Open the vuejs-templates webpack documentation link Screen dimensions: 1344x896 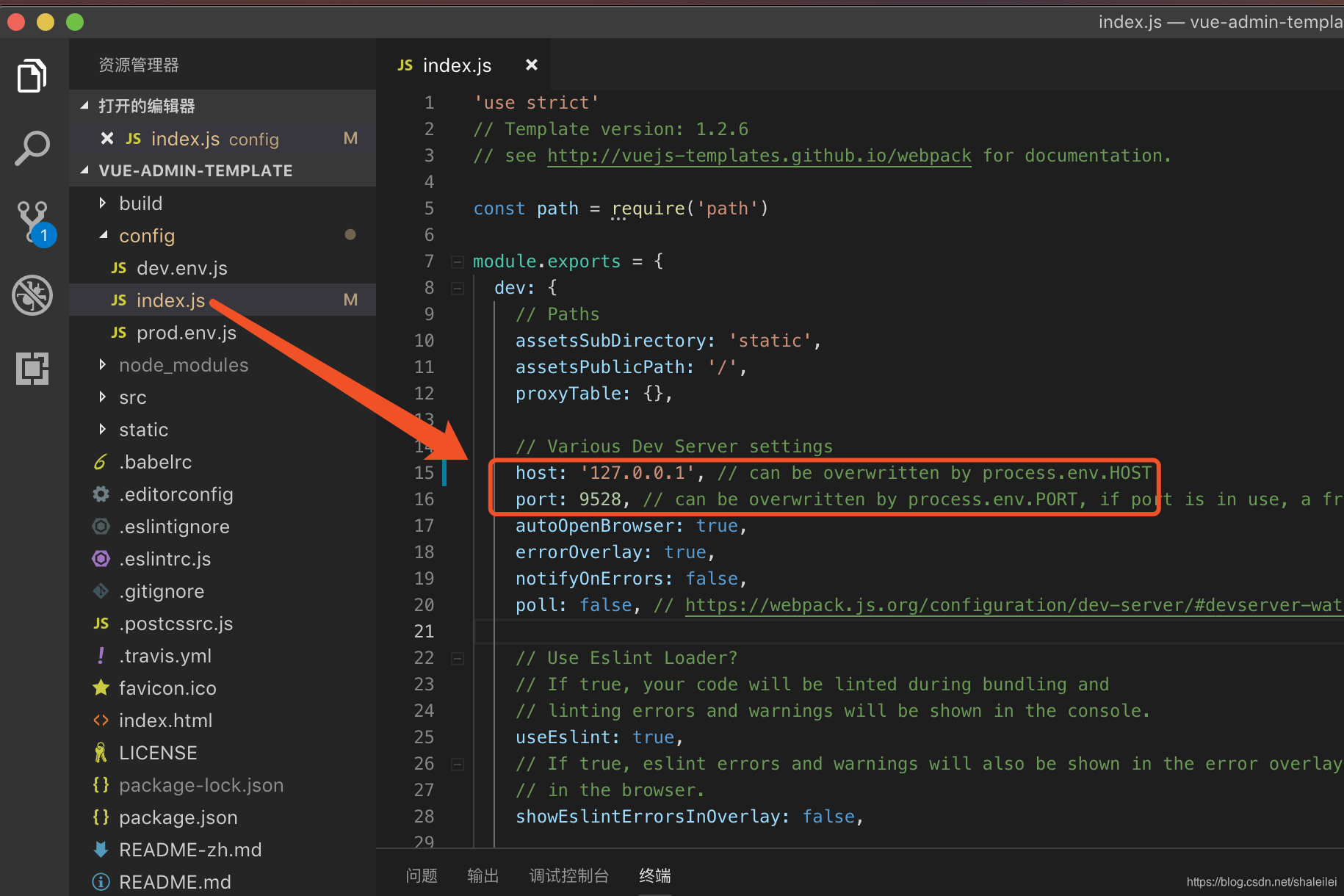point(759,155)
